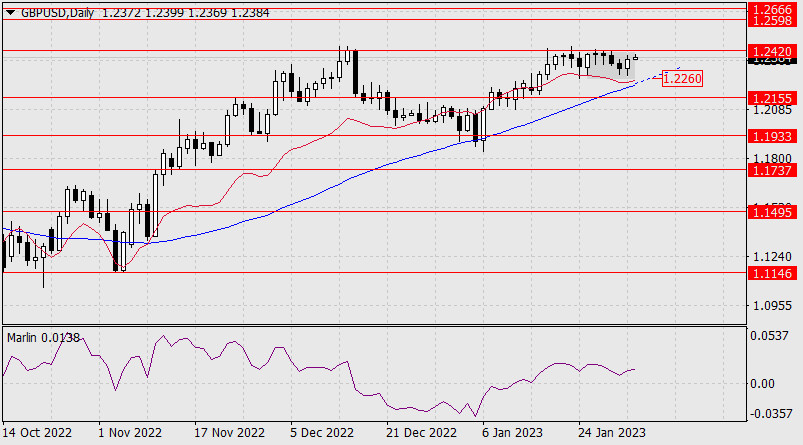This screenshot has height=445, width=803.
Task: Click the -0.0357 Marlin scale value
Action: click(x=770, y=413)
